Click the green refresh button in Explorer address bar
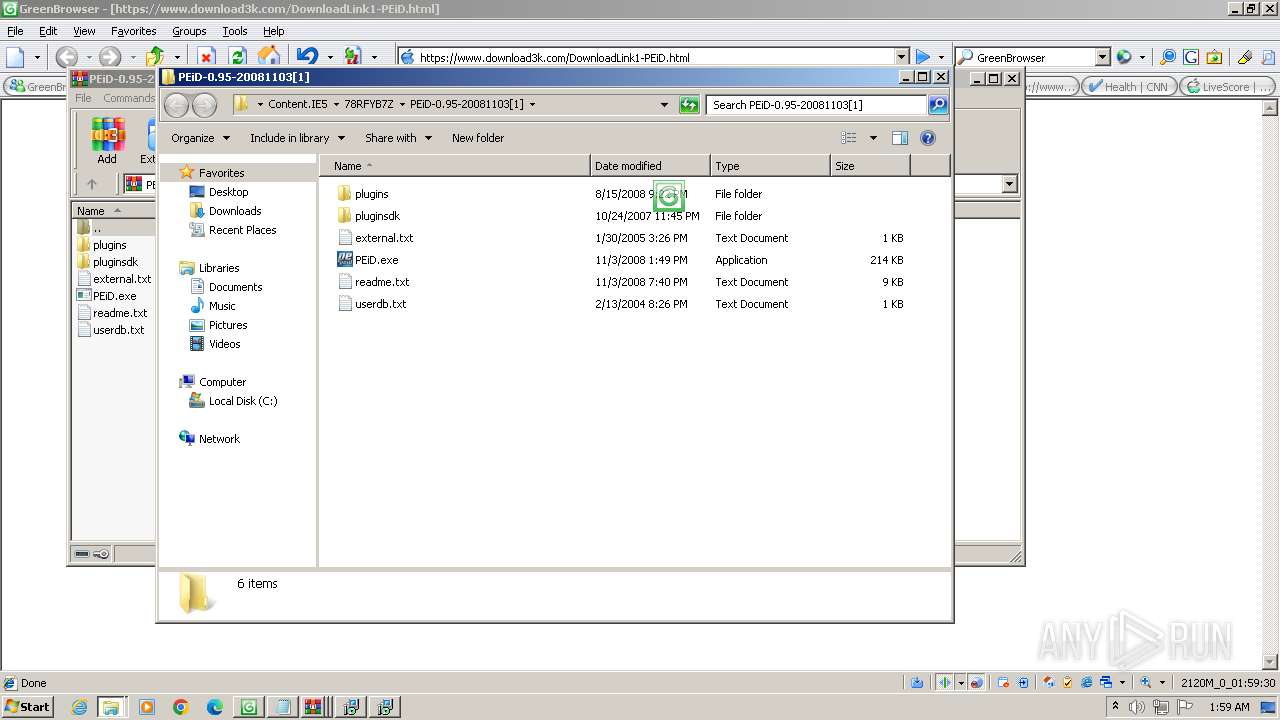1280x720 pixels. click(689, 104)
